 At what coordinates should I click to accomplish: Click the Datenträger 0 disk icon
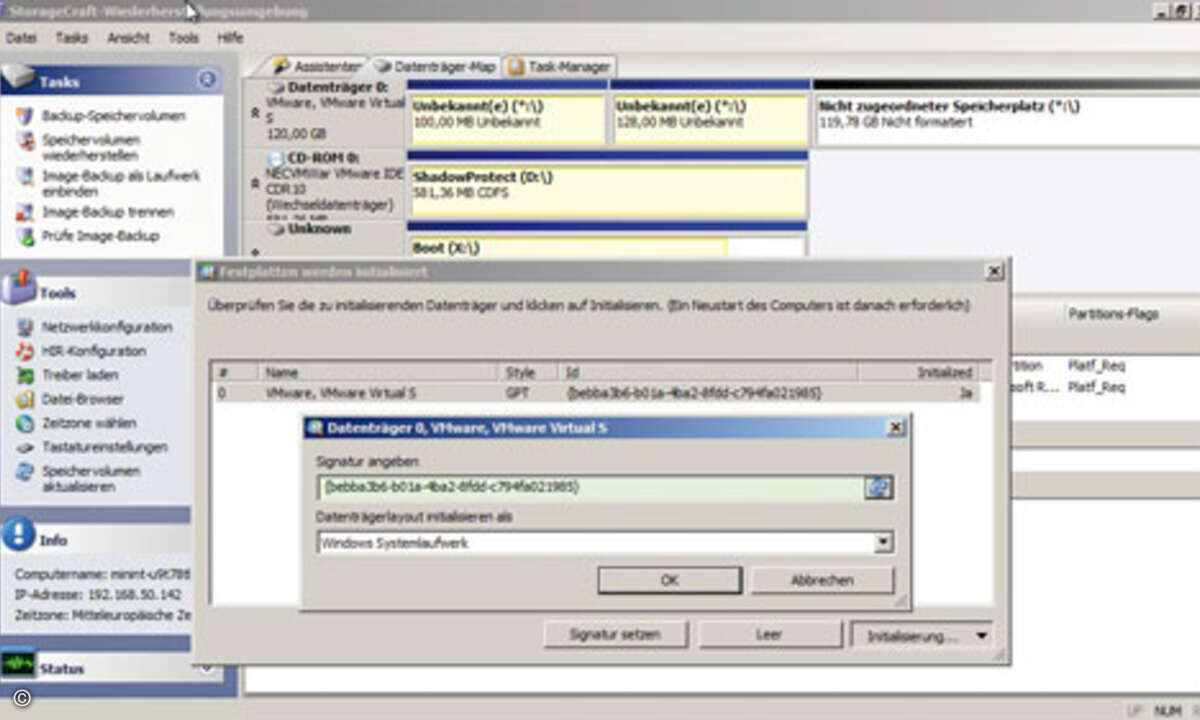click(277, 88)
